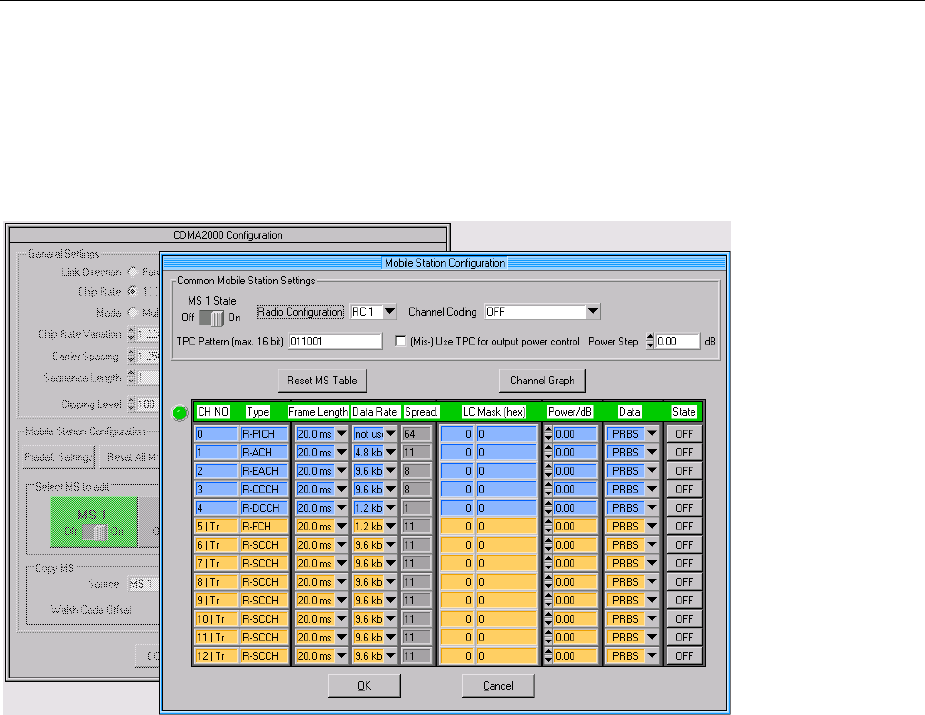Open Data dropdown for channel 8 R-SCCH
Image resolution: width=925 pixels, height=715 pixels.
pyautogui.click(x=652, y=582)
